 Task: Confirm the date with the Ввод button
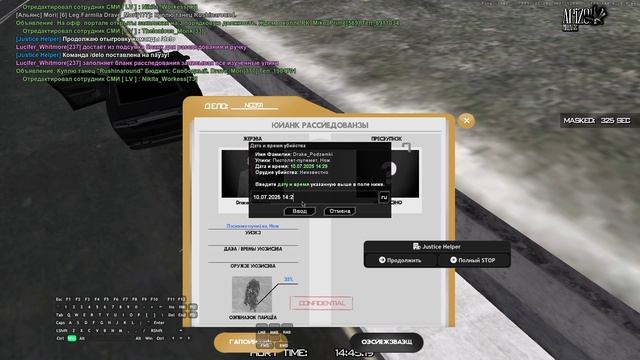[x=300, y=211]
